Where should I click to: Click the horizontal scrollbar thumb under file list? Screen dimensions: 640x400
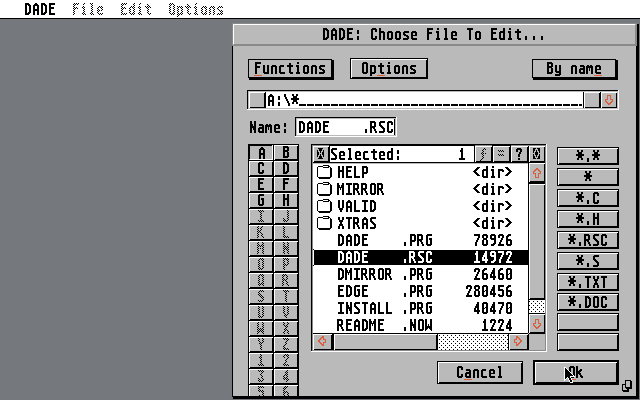[x=386, y=341]
